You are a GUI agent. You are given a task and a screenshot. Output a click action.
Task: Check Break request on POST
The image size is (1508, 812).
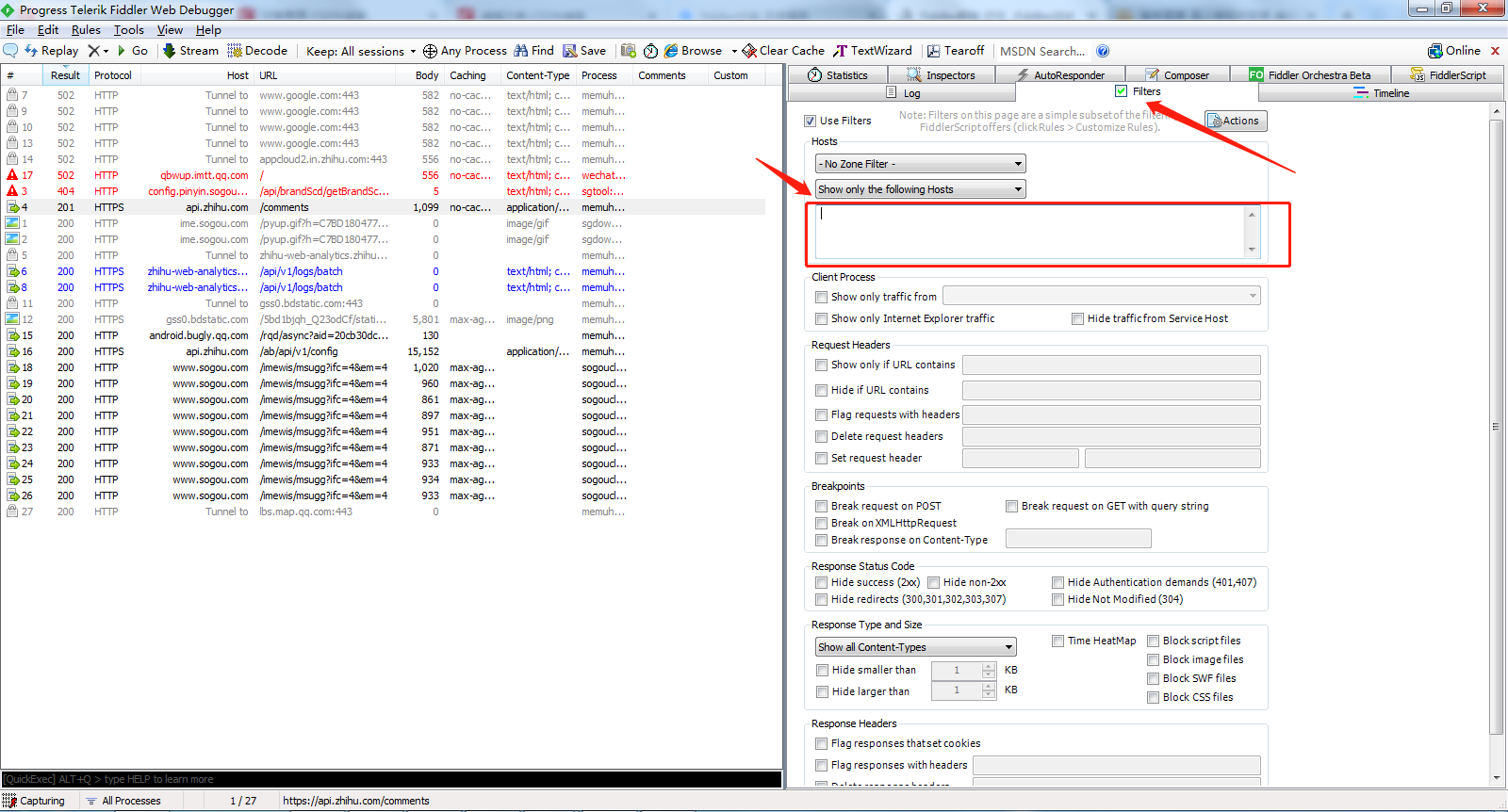[x=822, y=506]
